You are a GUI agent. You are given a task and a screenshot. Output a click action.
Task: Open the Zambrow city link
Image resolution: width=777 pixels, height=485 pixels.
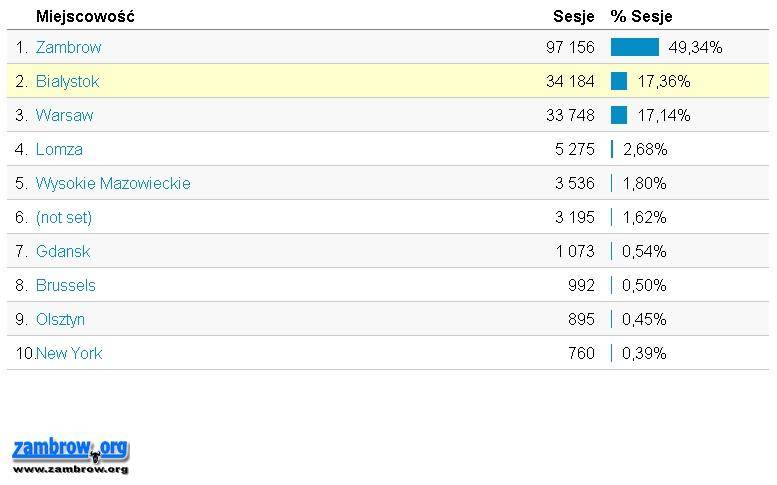(x=68, y=47)
